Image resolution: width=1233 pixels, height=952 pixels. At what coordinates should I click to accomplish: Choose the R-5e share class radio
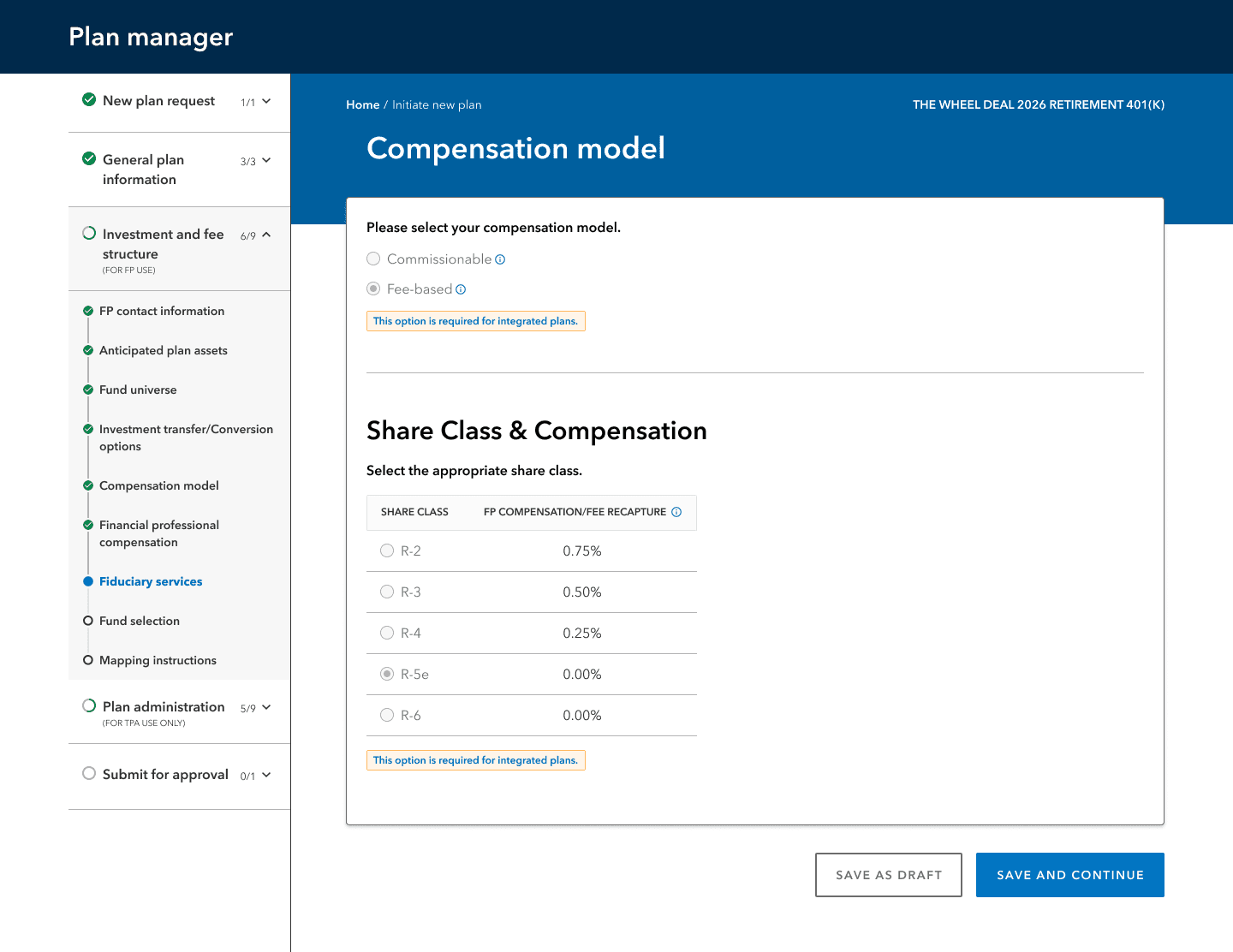point(387,674)
